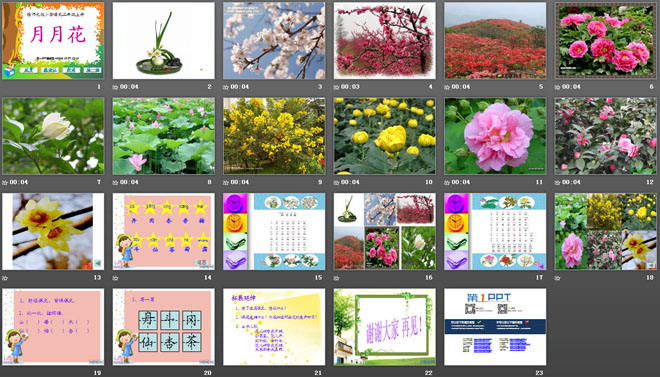
Task: Click the slide number 15 label
Action: pos(318,278)
